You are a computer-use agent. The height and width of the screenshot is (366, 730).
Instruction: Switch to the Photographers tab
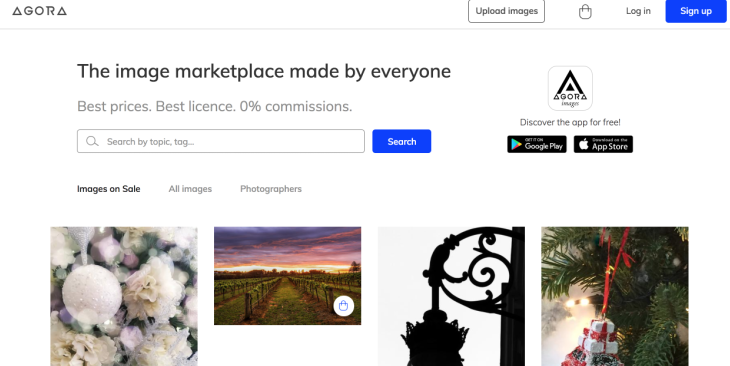(x=271, y=189)
